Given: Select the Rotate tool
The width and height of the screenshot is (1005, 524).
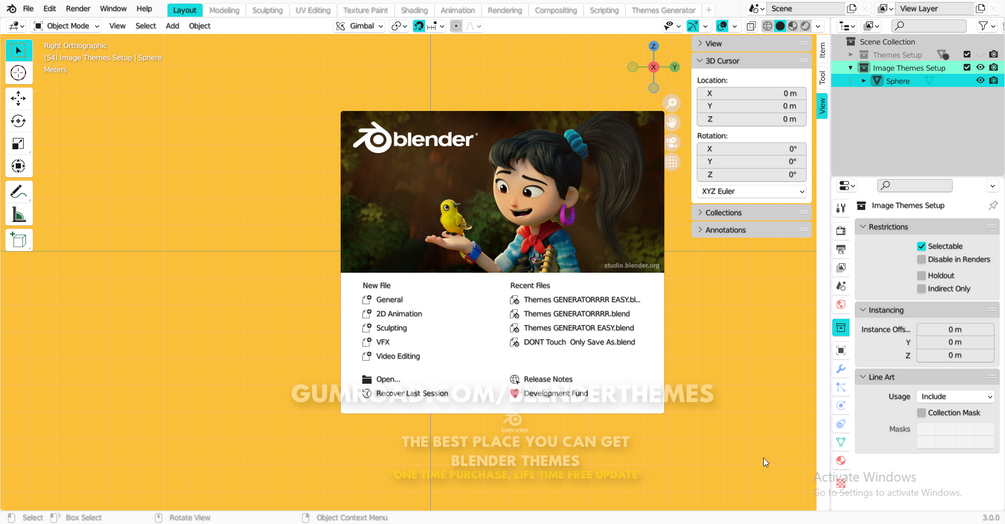Looking at the screenshot, I should coord(19,121).
